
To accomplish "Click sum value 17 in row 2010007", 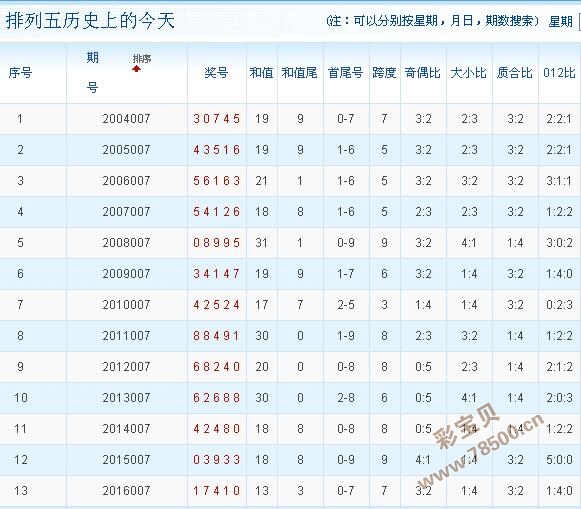I will (x=262, y=305).
